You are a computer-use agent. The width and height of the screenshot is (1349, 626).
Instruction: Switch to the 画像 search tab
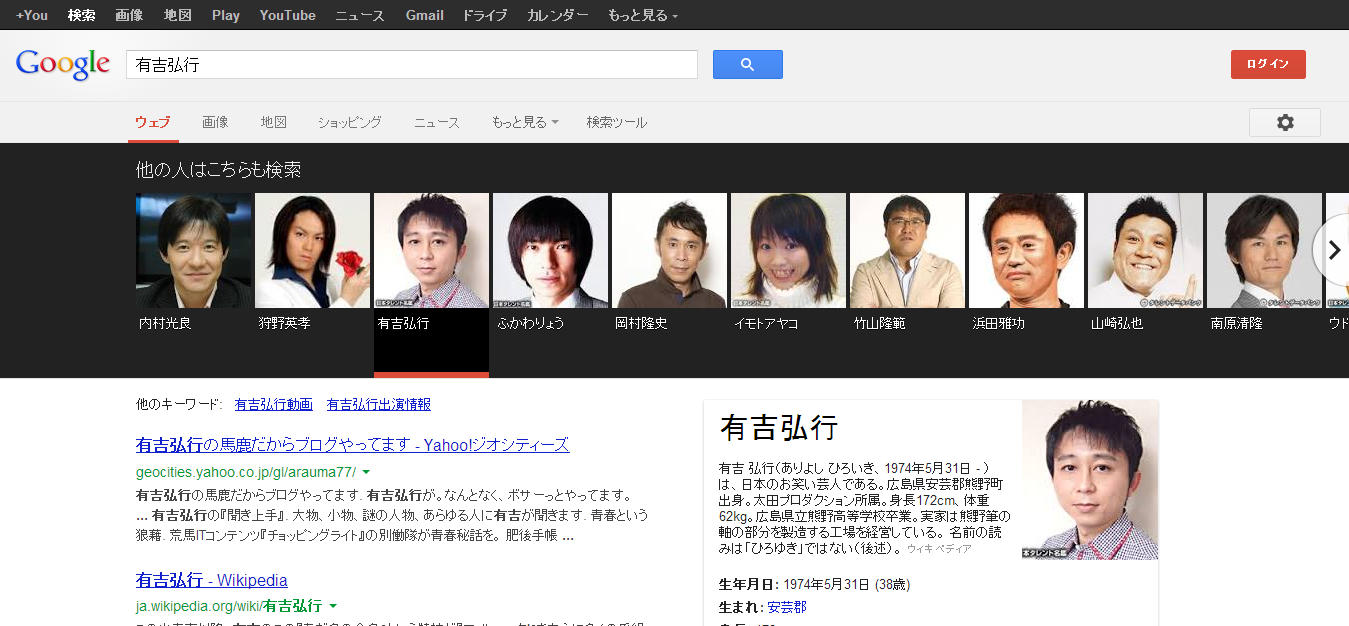pos(215,122)
